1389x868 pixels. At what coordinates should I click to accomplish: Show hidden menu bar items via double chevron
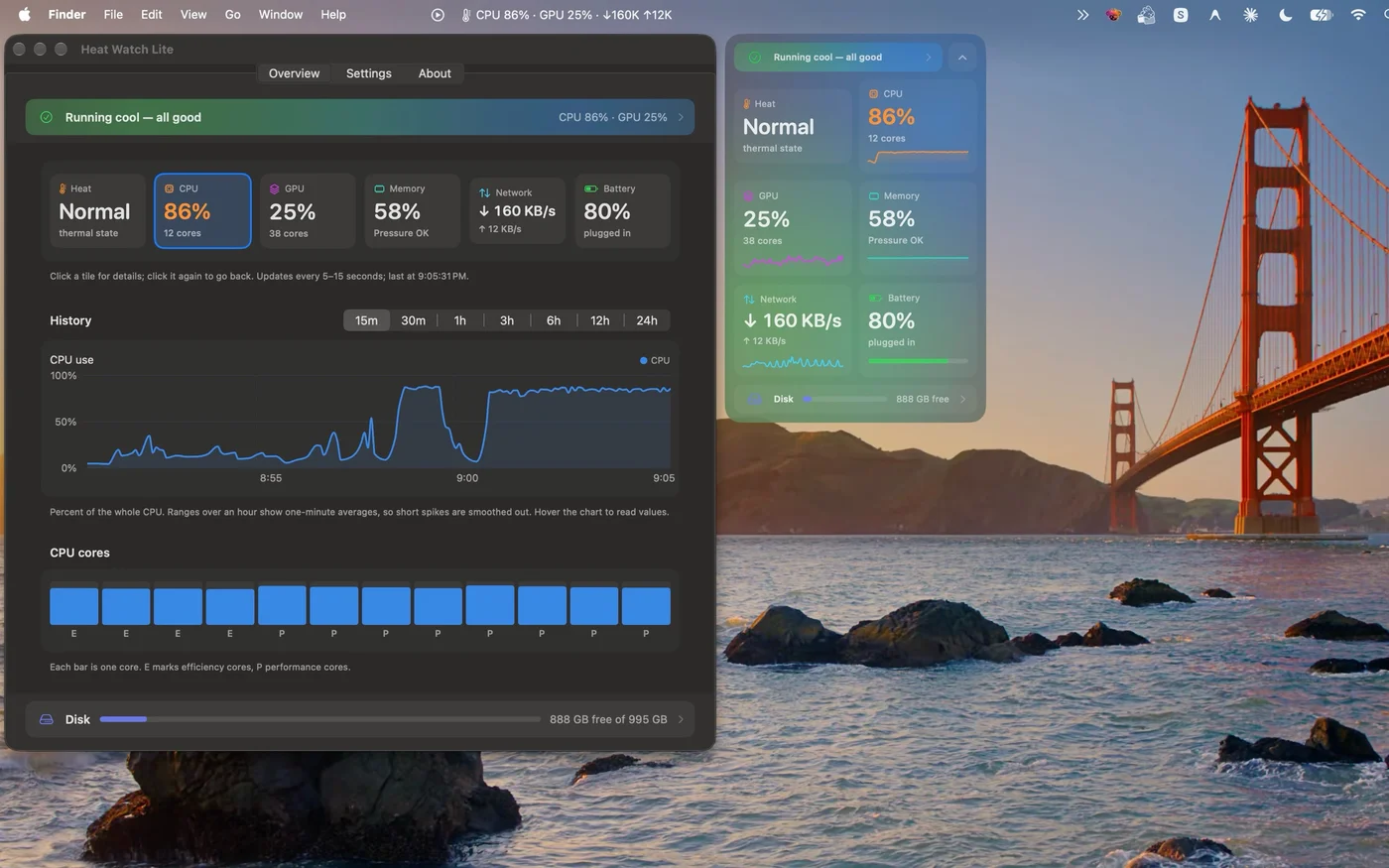tap(1082, 15)
